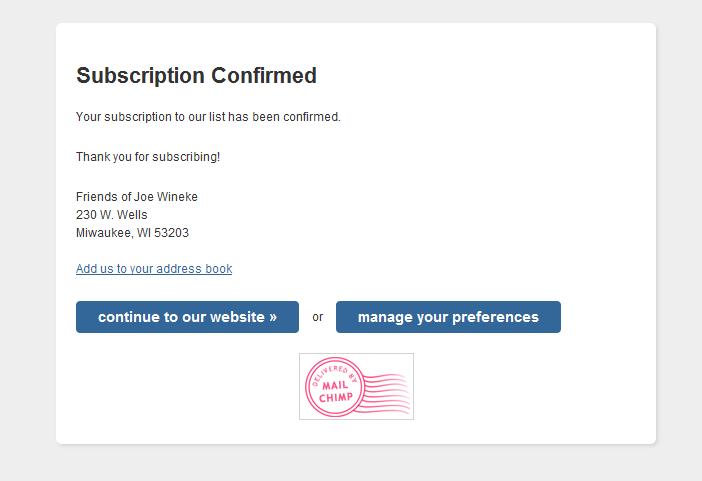Click the word MAIL inside the stamp
This screenshot has height=481, width=702.
tap(335, 385)
